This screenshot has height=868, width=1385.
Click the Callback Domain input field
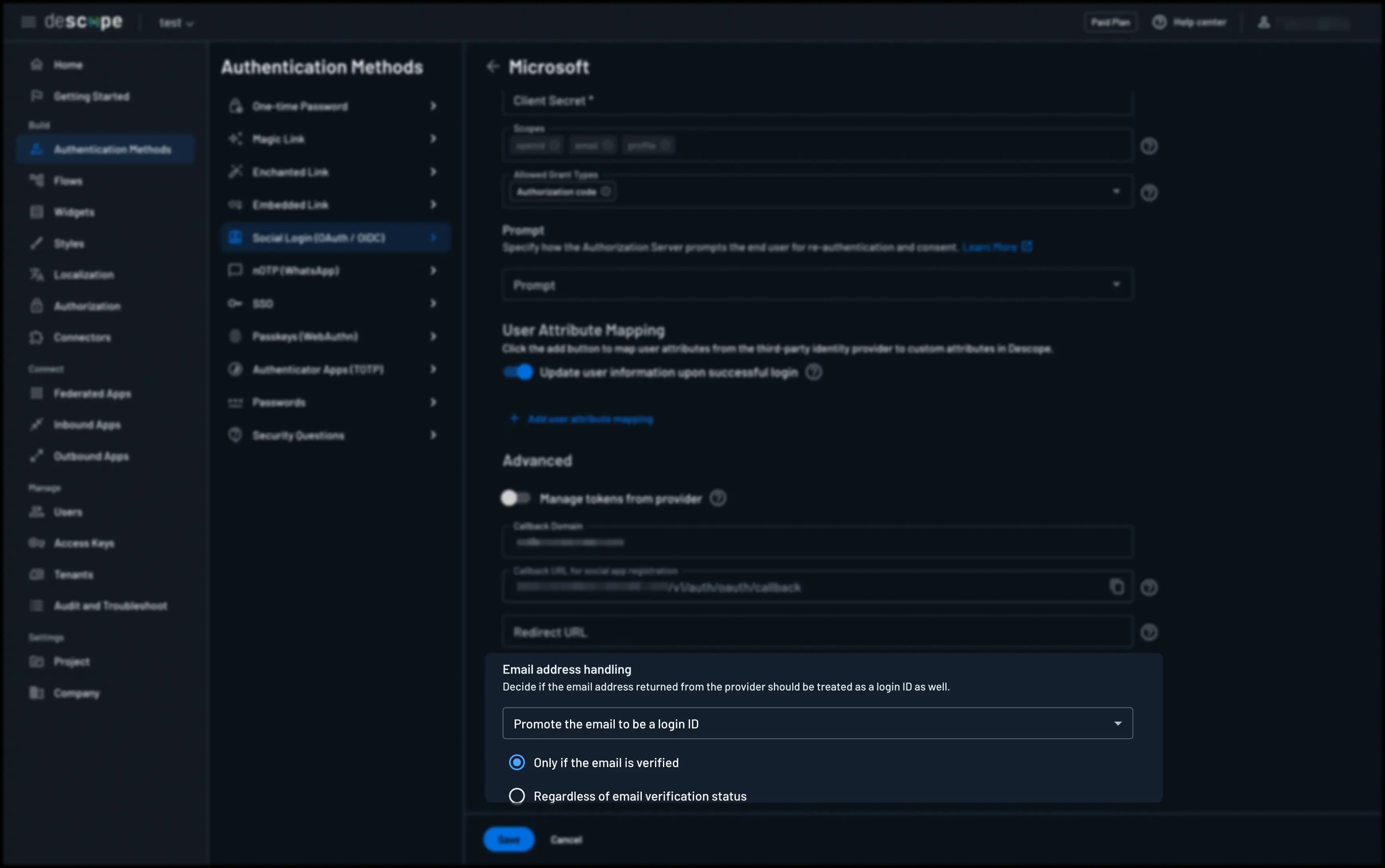click(x=817, y=541)
